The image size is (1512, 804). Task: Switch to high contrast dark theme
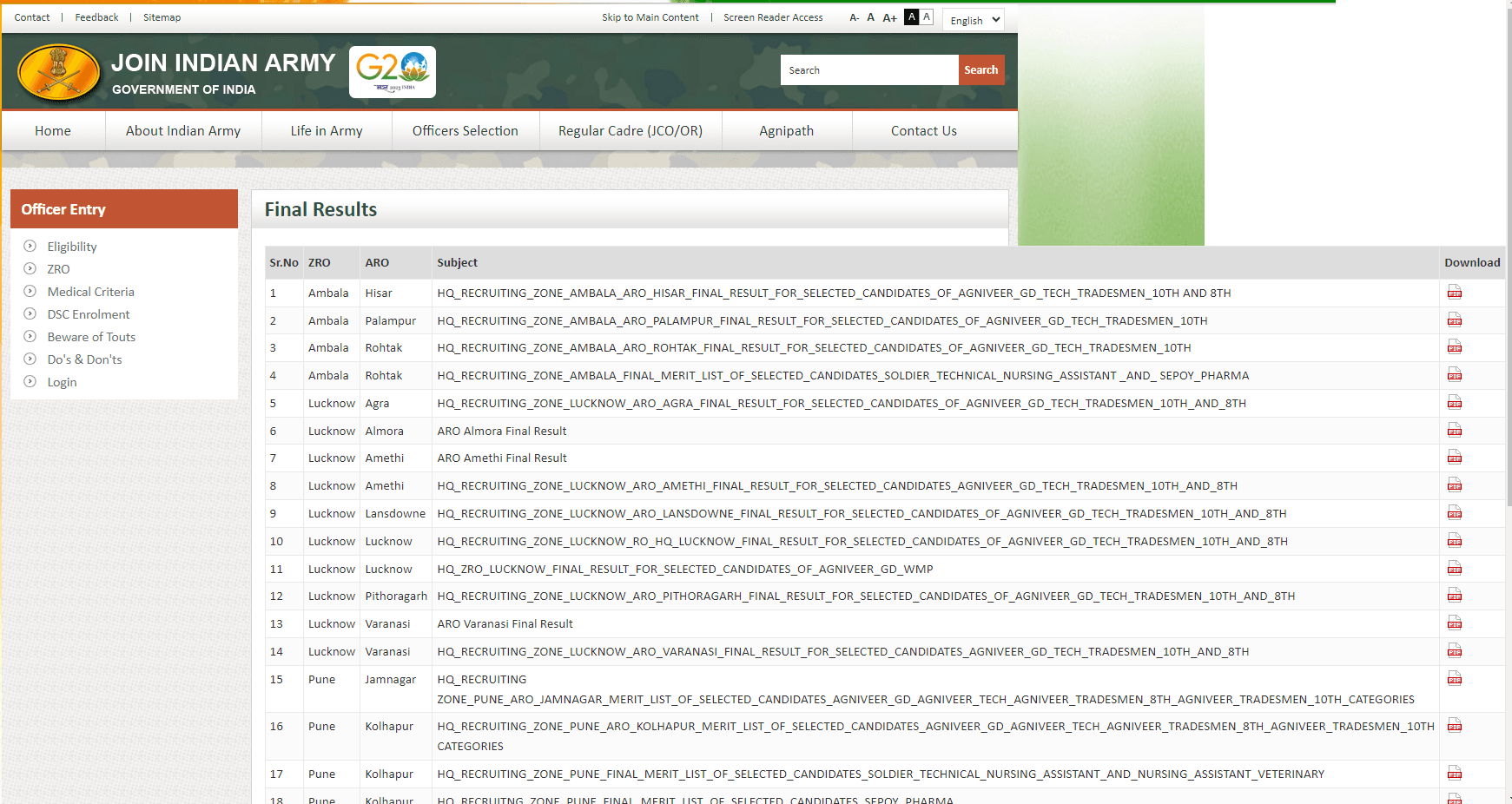911,17
